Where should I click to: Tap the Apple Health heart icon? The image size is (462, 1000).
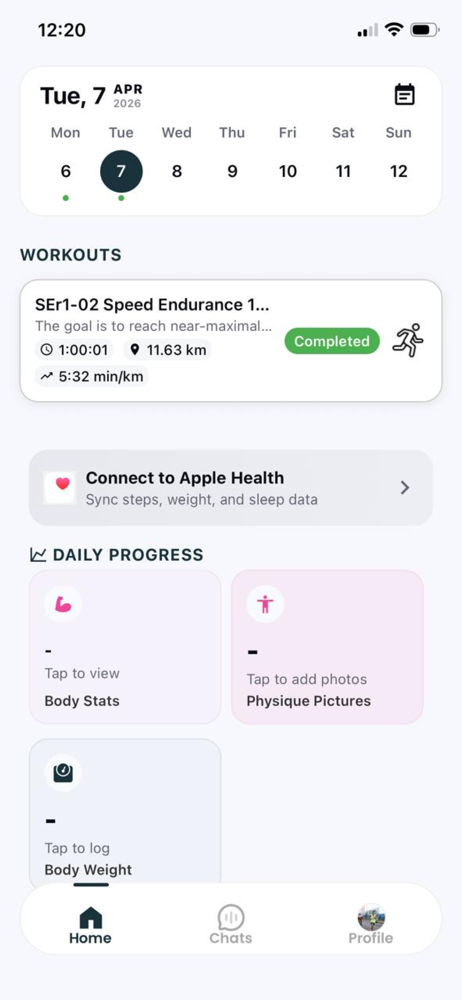62,485
